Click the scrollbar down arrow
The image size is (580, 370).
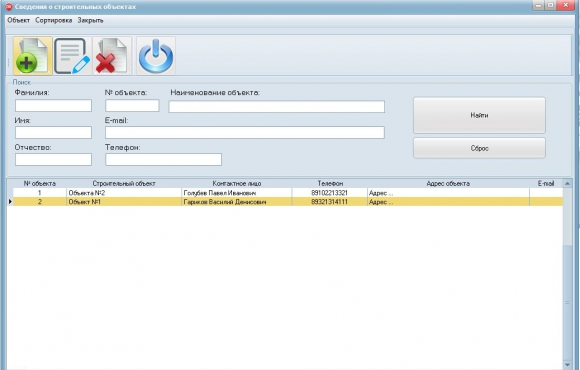coord(567,364)
